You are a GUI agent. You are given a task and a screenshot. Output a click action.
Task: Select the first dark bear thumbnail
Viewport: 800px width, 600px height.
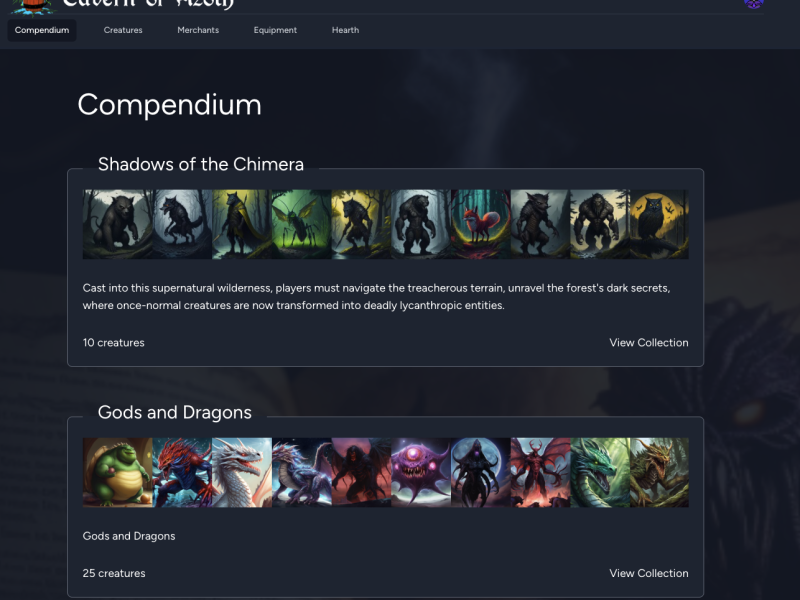tap(117, 224)
